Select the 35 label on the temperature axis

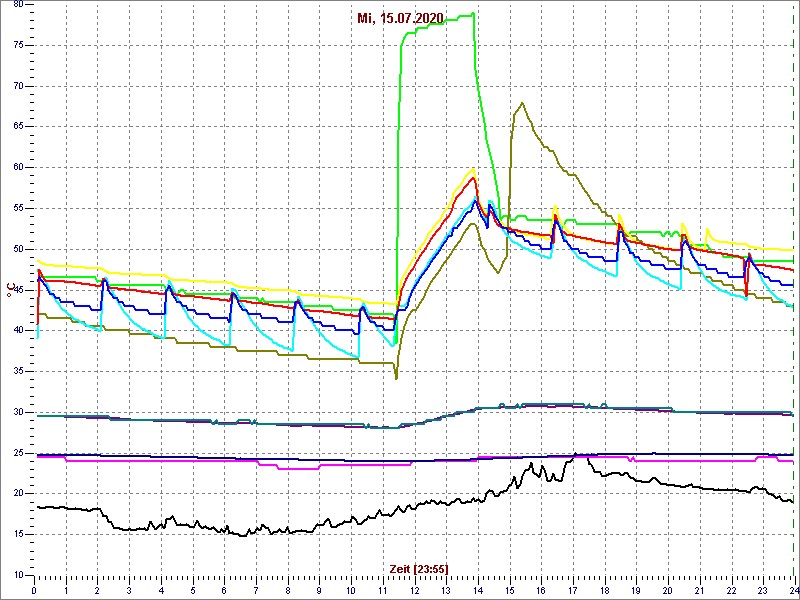[x=18, y=371]
